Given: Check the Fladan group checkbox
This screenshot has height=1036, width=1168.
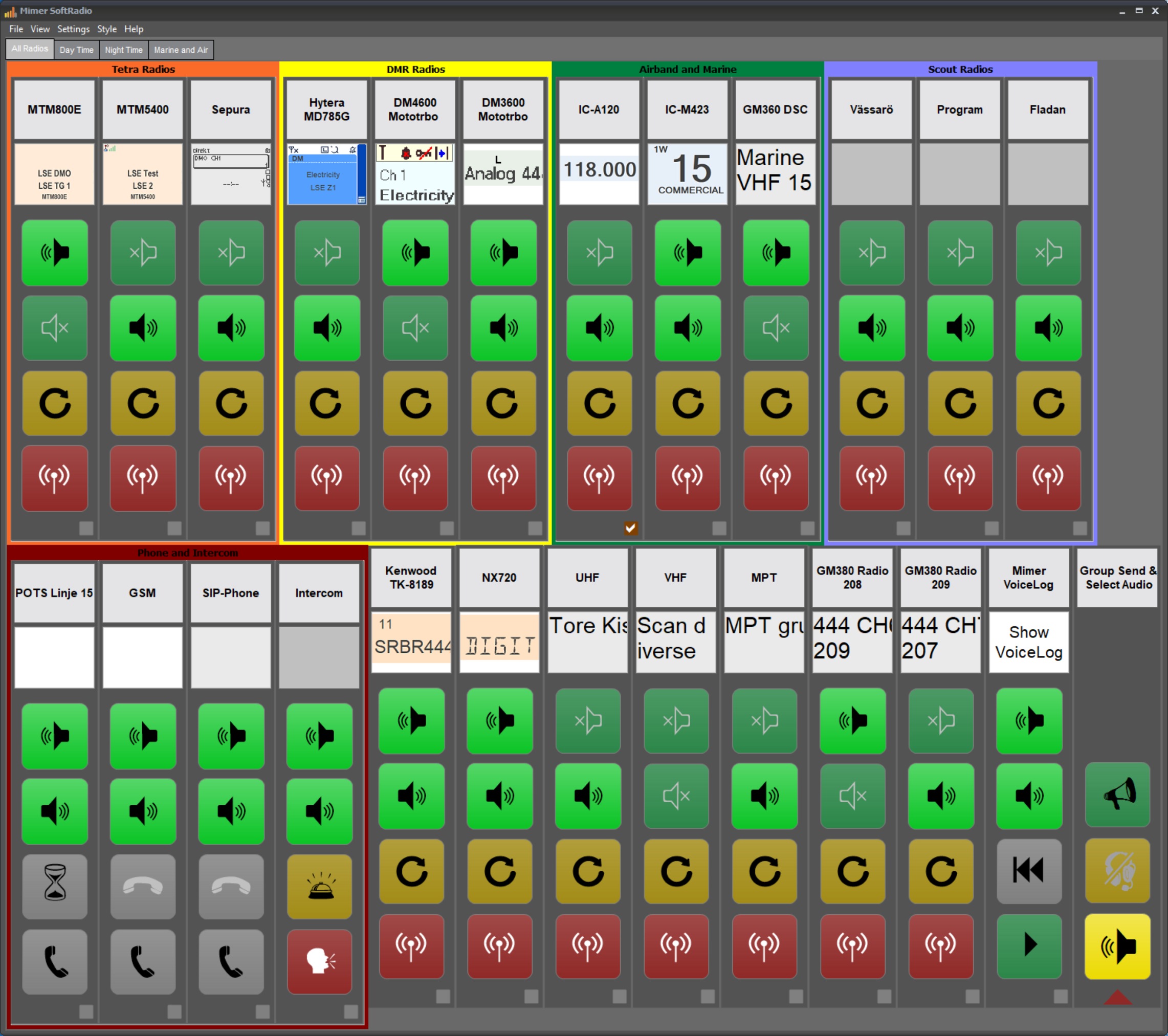Looking at the screenshot, I should click(1080, 528).
